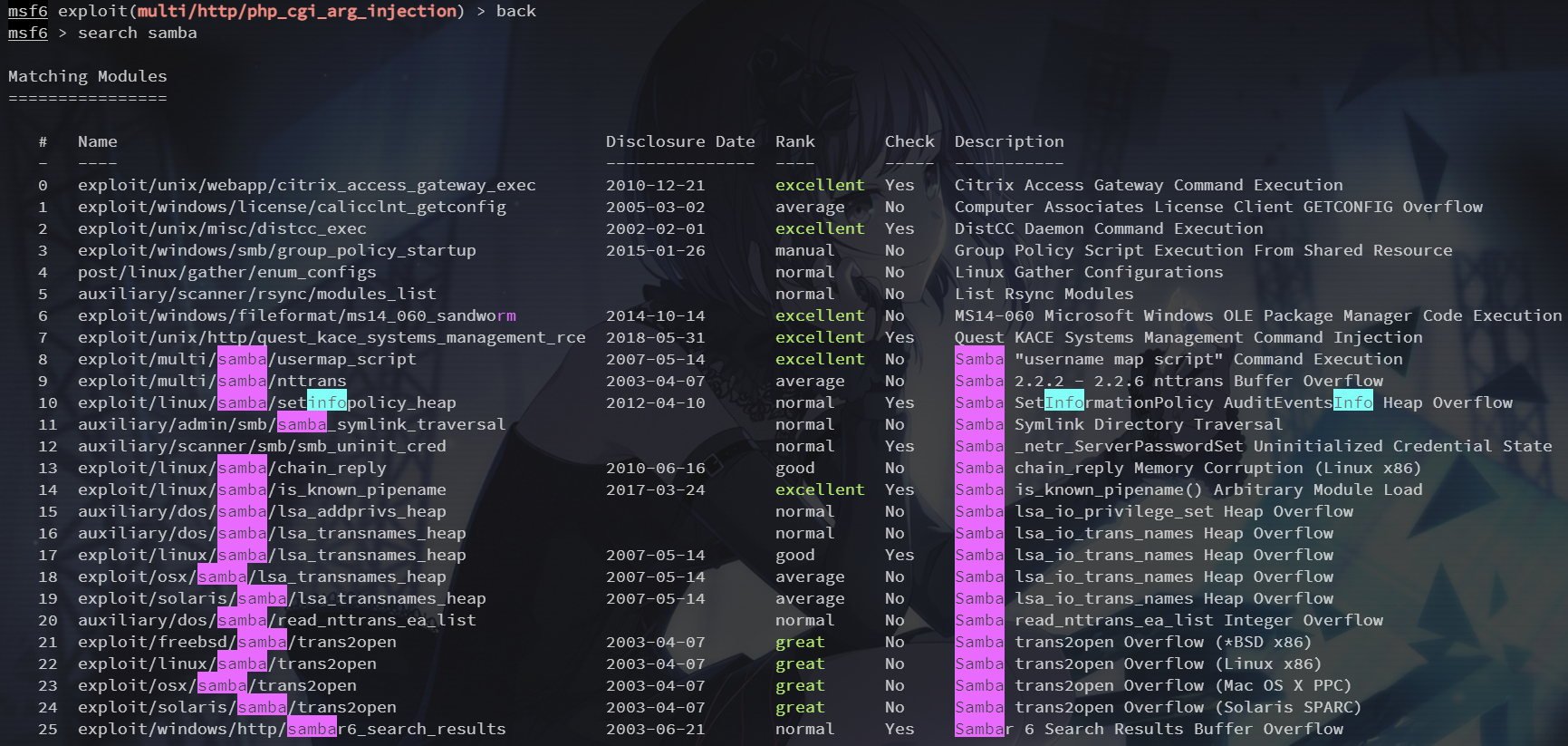Screen dimensions: 1568x746
Task: Click 'Yes' check value in is_known_pipename row
Action: tap(899, 489)
